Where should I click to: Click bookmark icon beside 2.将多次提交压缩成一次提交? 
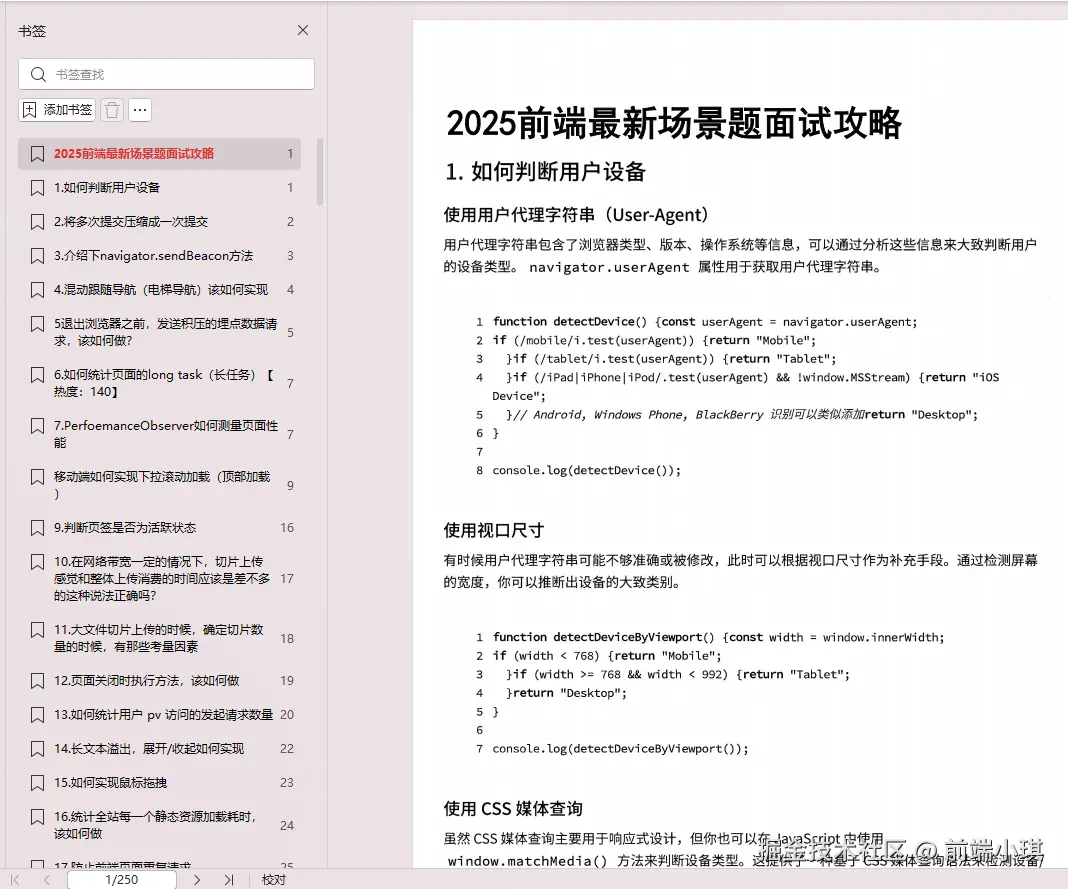click(37, 222)
